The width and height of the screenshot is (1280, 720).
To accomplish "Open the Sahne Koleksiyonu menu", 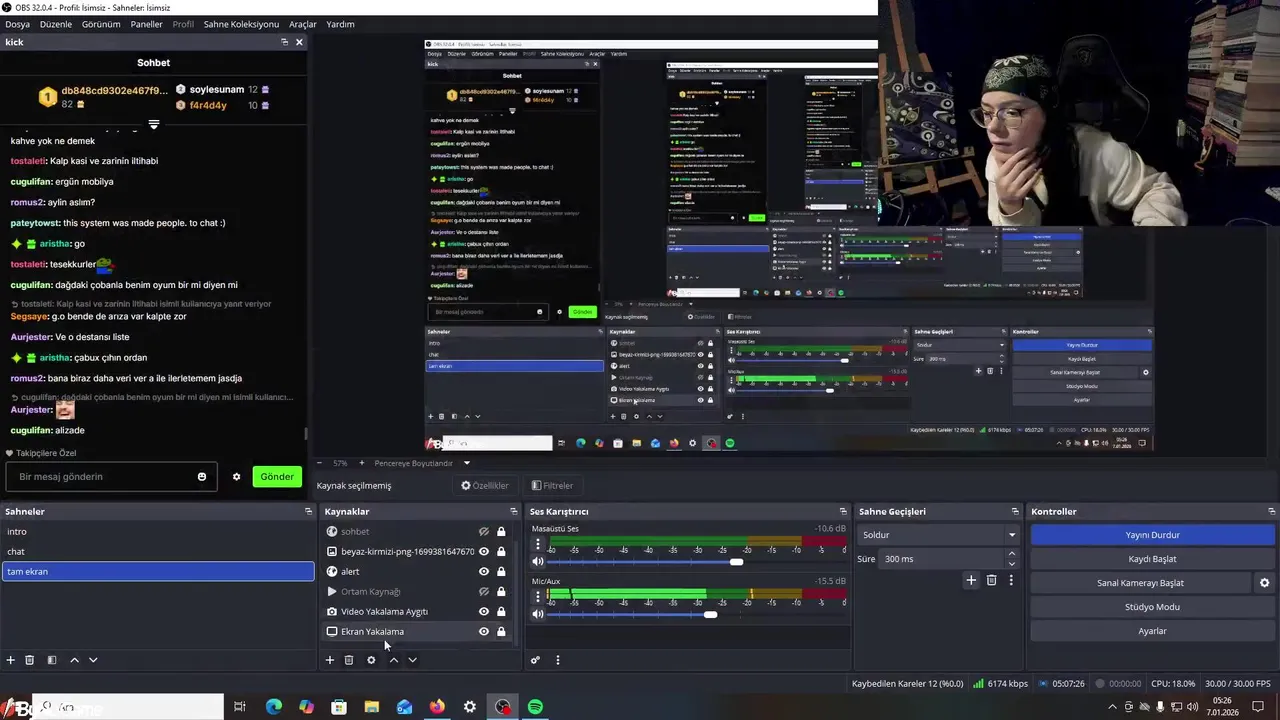I will (x=241, y=24).
